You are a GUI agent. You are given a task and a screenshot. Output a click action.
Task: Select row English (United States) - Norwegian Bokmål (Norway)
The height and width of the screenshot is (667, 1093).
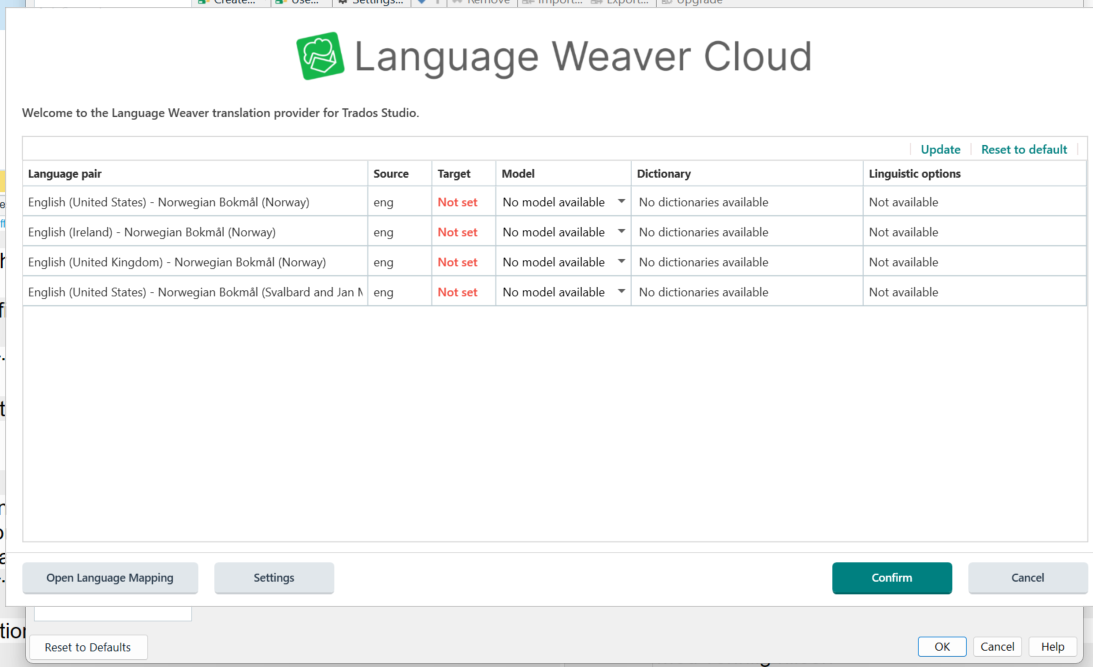coord(554,202)
